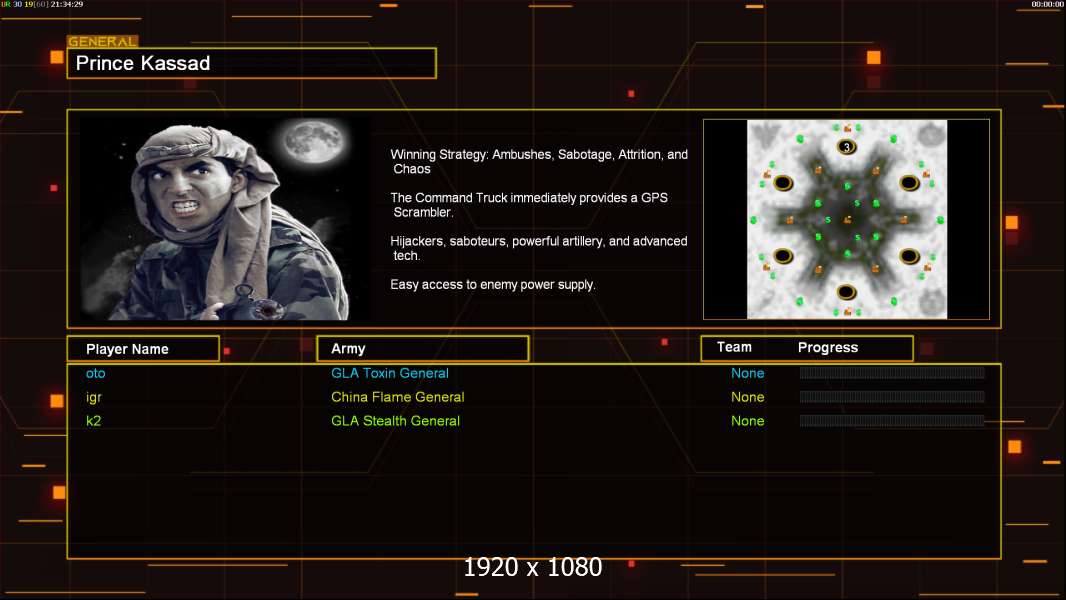
Task: Click the Winning Strategy description text
Action: click(x=539, y=162)
